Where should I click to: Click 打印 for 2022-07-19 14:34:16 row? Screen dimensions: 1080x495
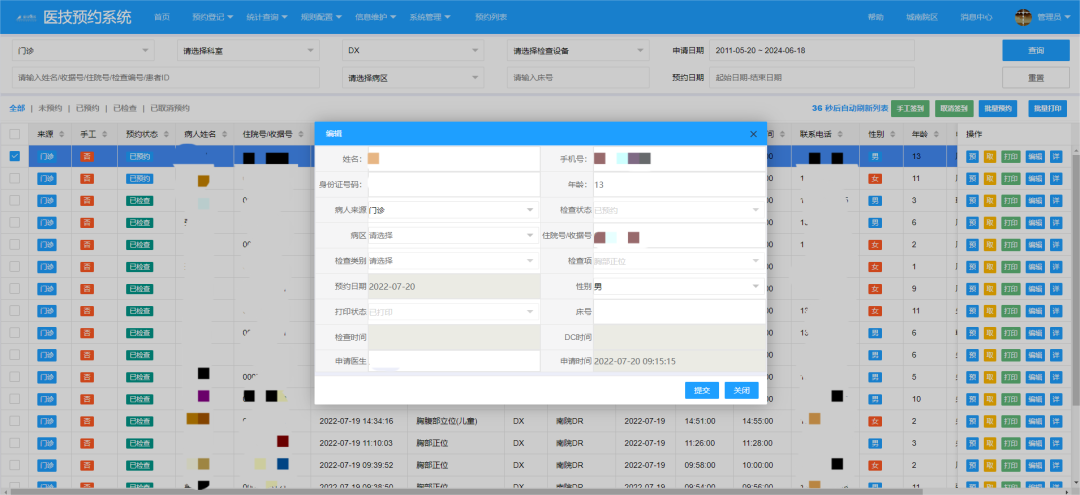point(1010,421)
